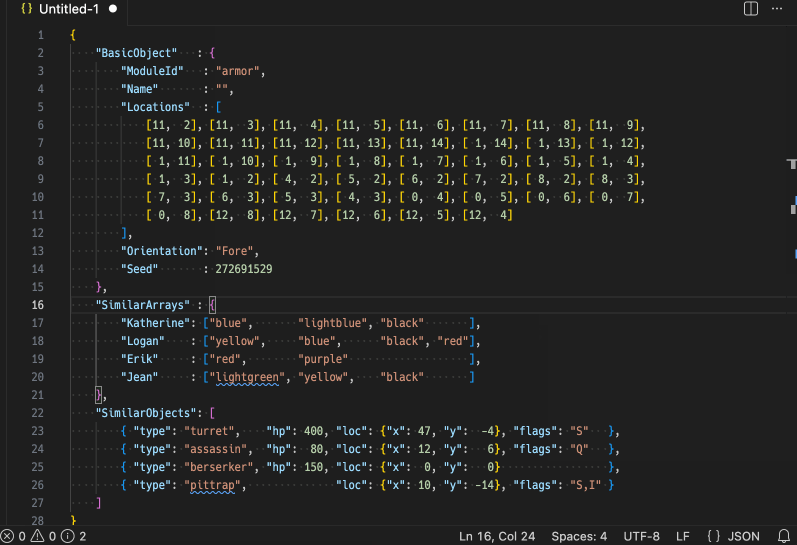This screenshot has width=797, height=545.
Task: Click the closing bracket on line 27
Action: [99, 503]
